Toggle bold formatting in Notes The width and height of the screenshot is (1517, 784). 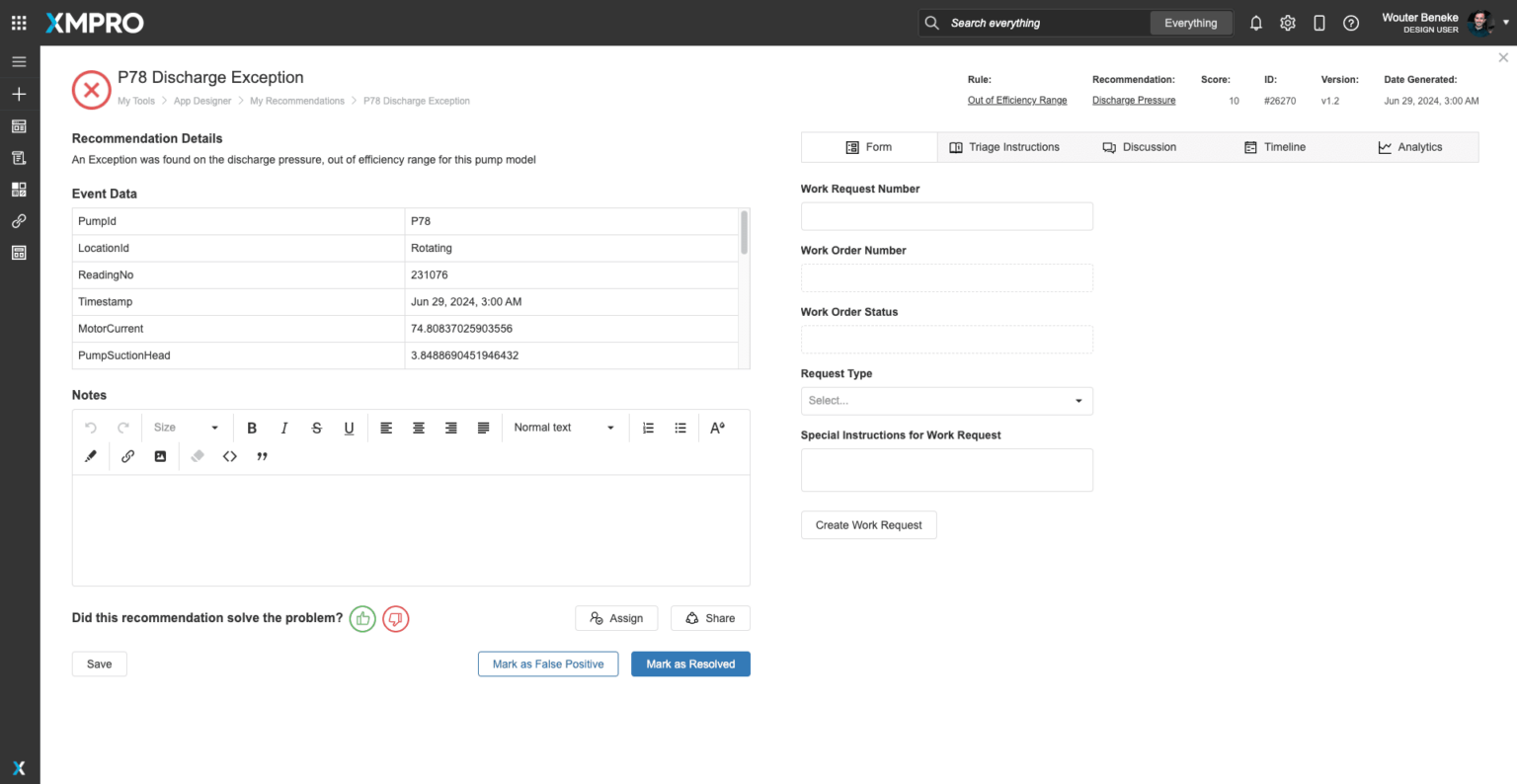[x=252, y=428]
